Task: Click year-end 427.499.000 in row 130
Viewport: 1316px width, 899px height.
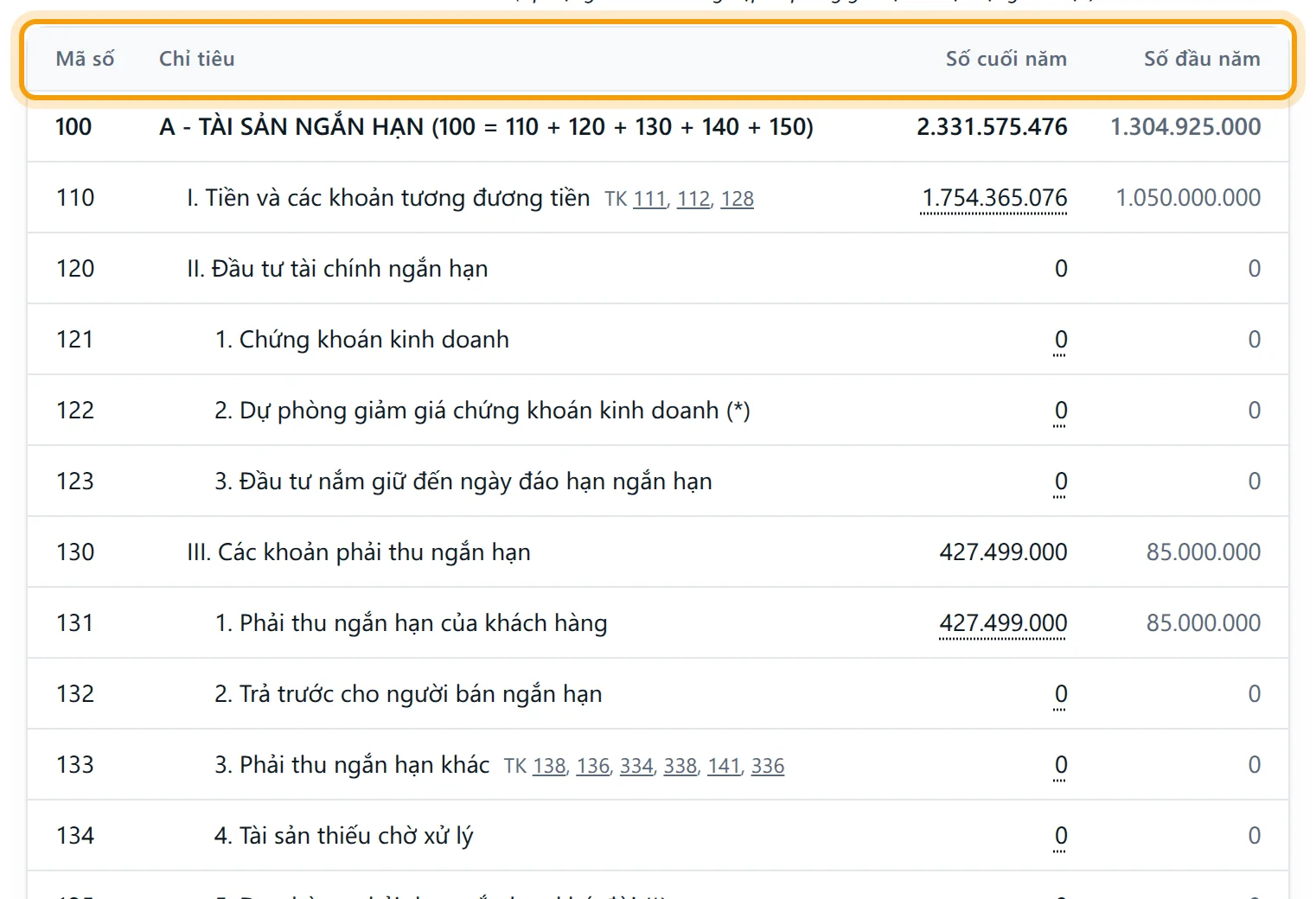Action: click(x=1003, y=552)
